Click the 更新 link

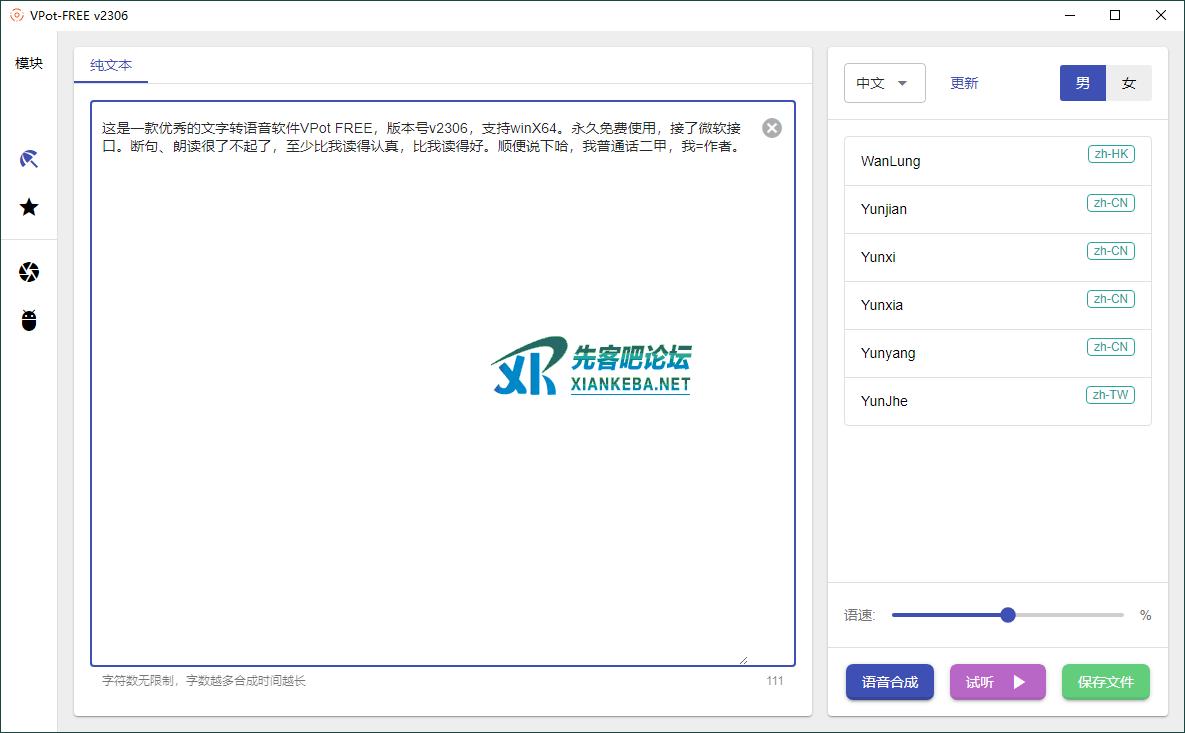pyautogui.click(x=964, y=83)
